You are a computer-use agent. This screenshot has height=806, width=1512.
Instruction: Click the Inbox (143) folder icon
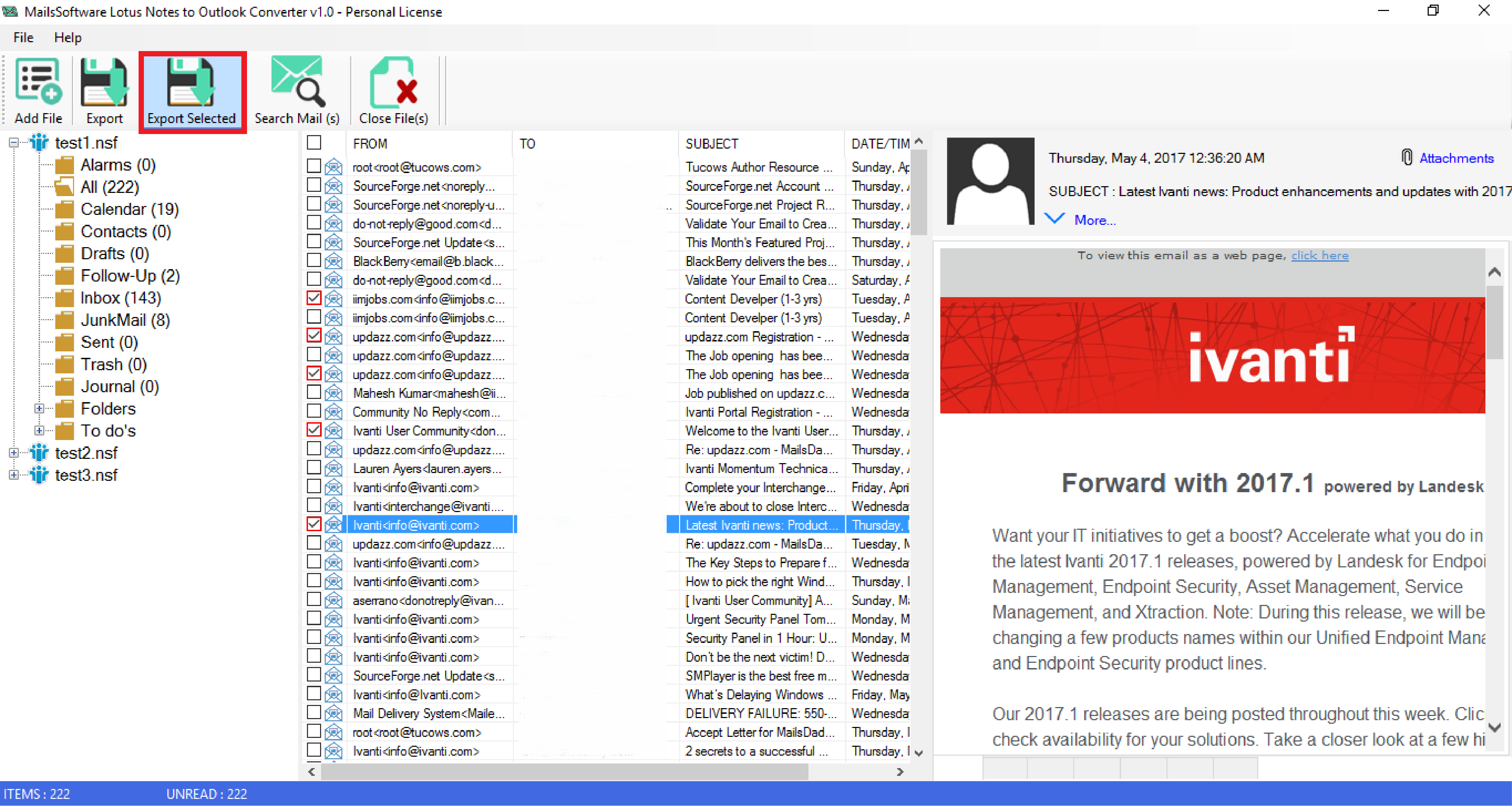click(64, 298)
